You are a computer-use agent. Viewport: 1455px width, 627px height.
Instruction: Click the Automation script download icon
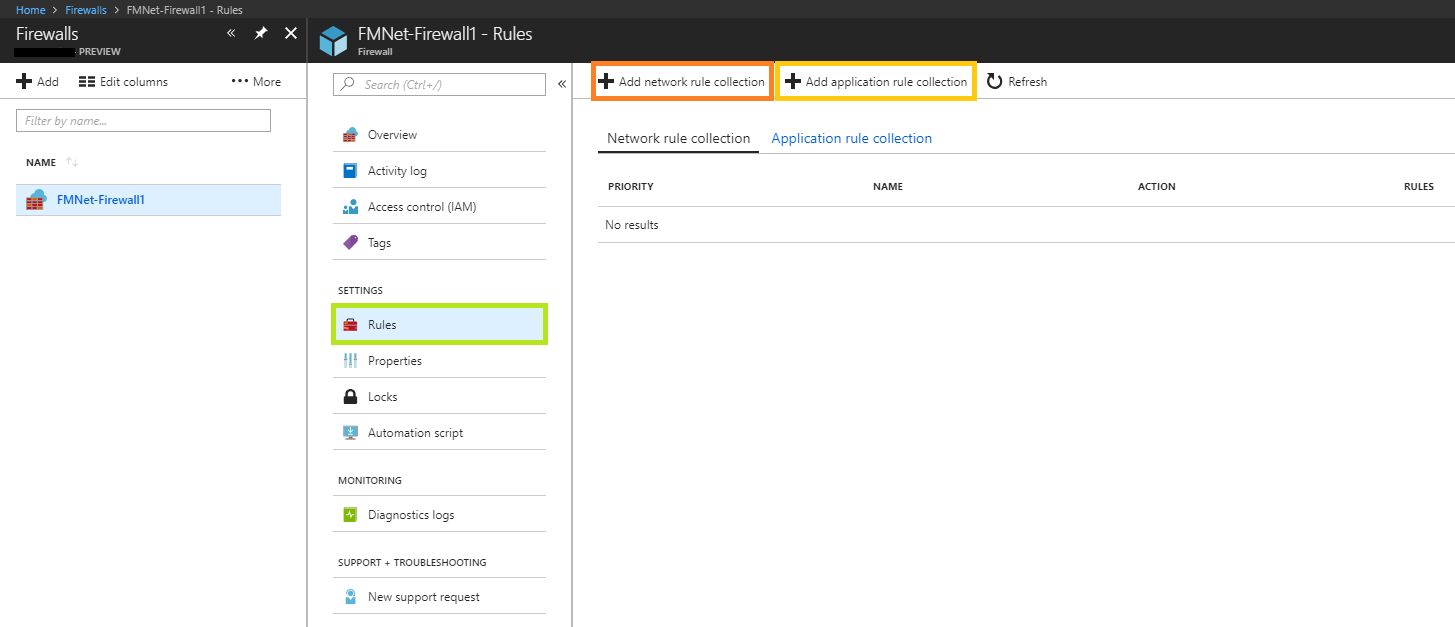[x=350, y=433]
